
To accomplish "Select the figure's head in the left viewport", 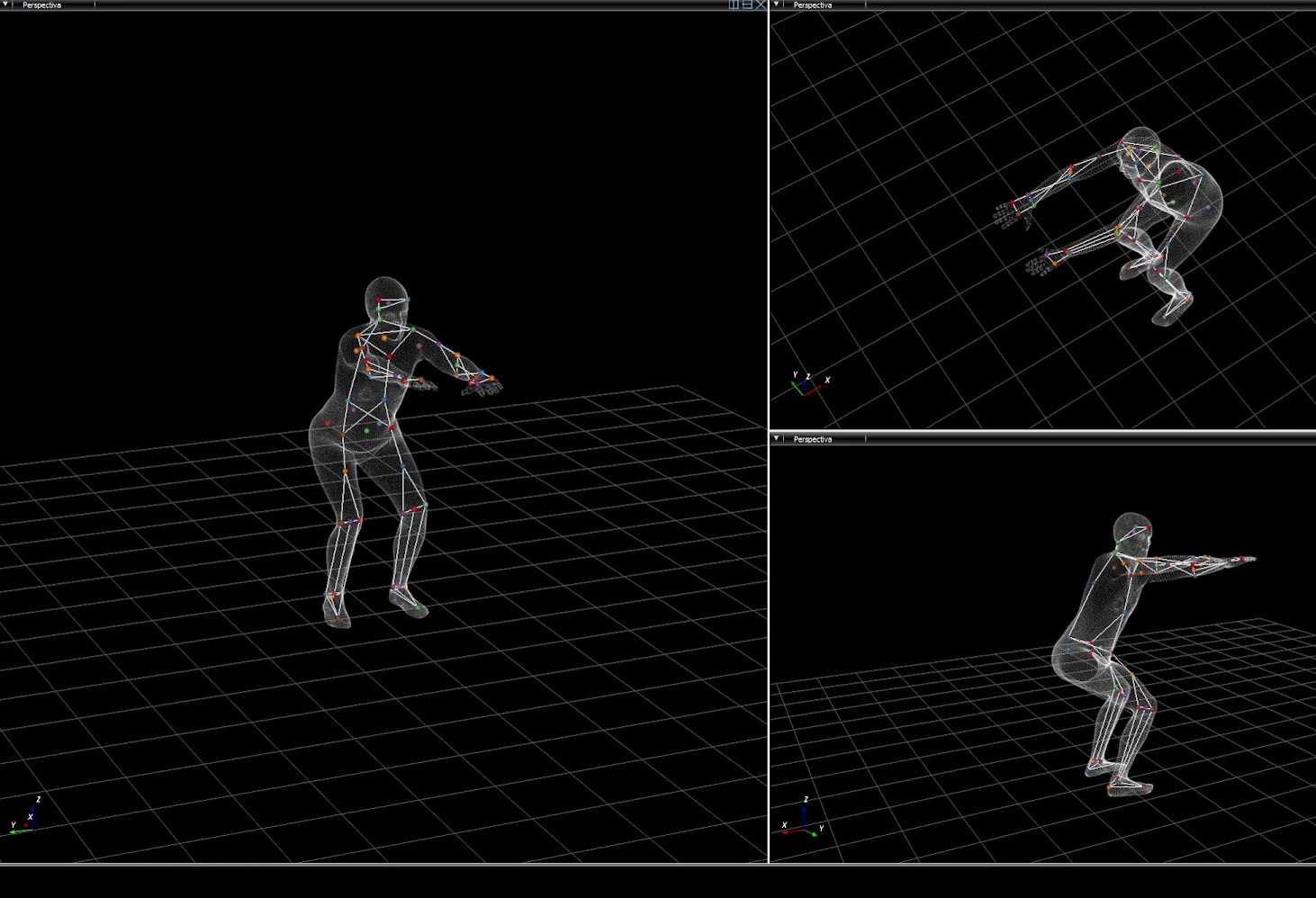I will [386, 298].
